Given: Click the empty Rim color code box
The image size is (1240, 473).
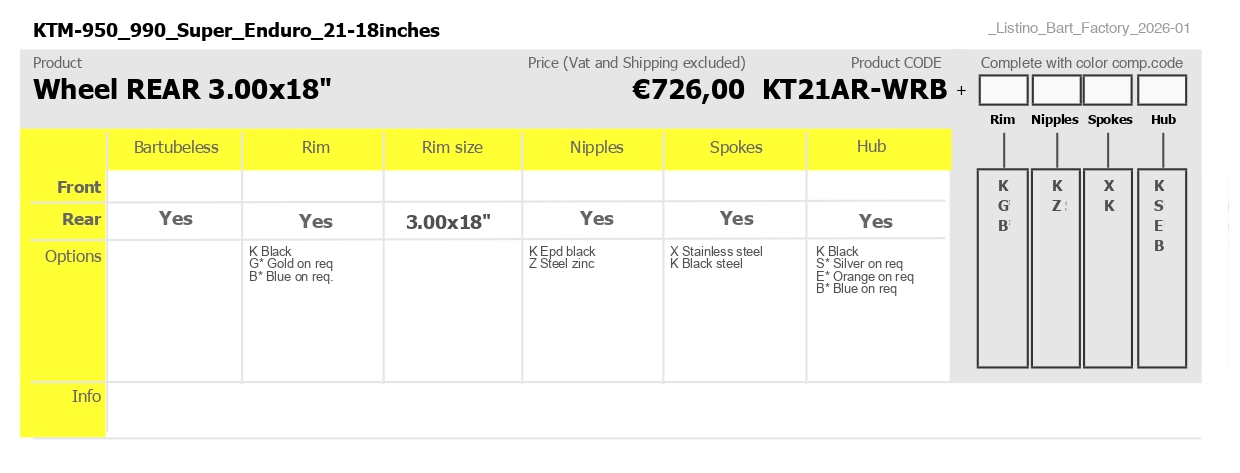Looking at the screenshot, I should click(1003, 91).
